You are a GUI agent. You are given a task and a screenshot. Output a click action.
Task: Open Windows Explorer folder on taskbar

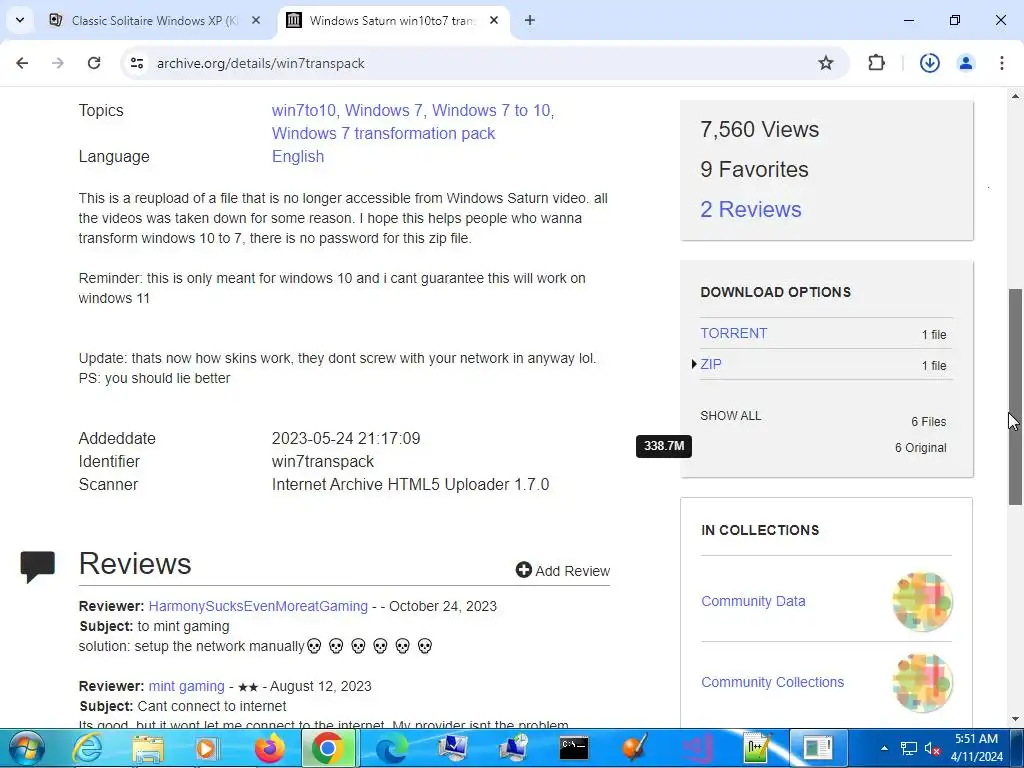click(148, 748)
